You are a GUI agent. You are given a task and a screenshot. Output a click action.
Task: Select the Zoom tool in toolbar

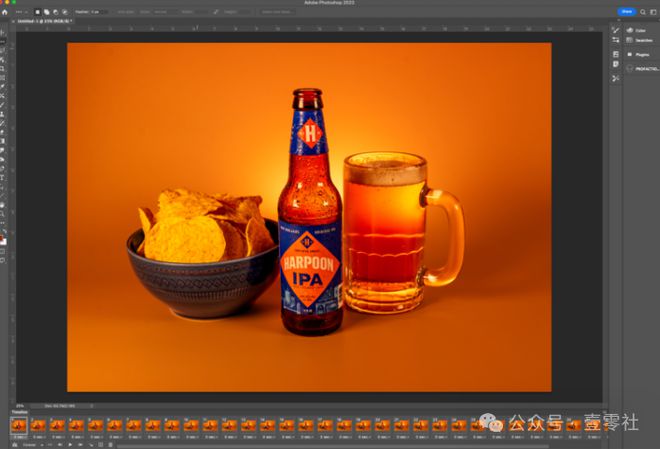click(x=3, y=214)
